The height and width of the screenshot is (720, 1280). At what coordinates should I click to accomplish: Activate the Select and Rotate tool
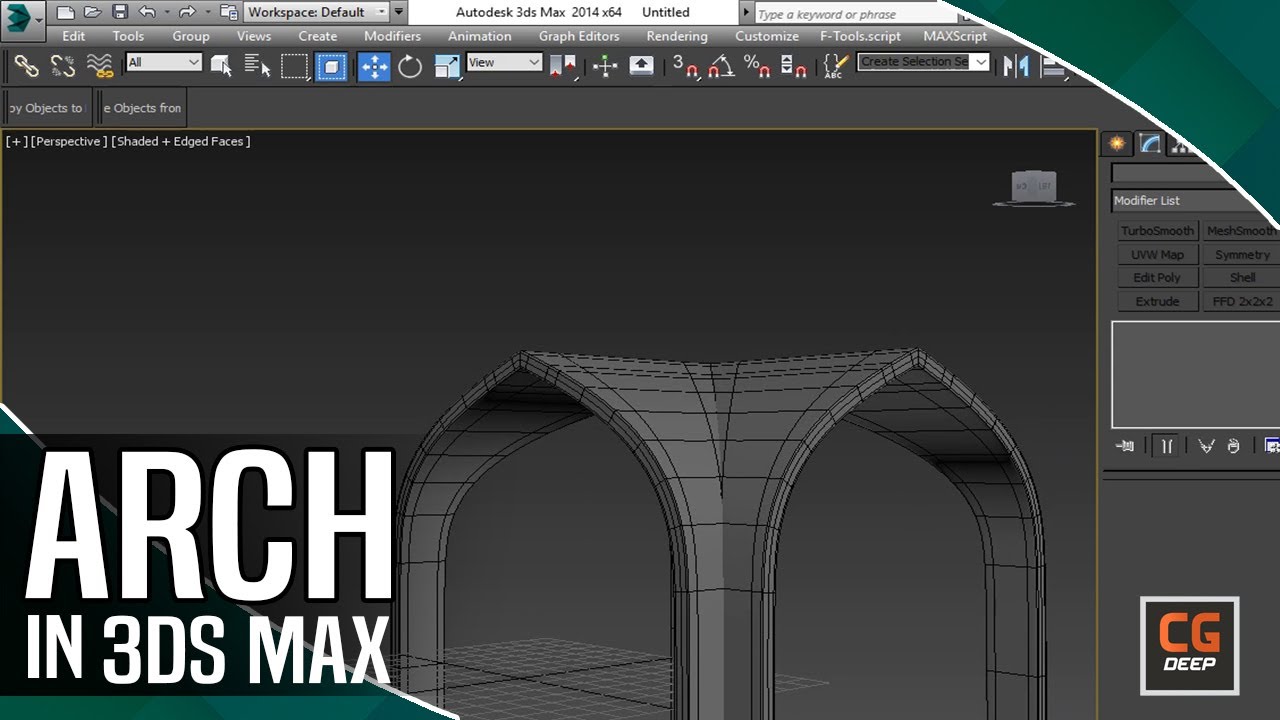[x=410, y=66]
